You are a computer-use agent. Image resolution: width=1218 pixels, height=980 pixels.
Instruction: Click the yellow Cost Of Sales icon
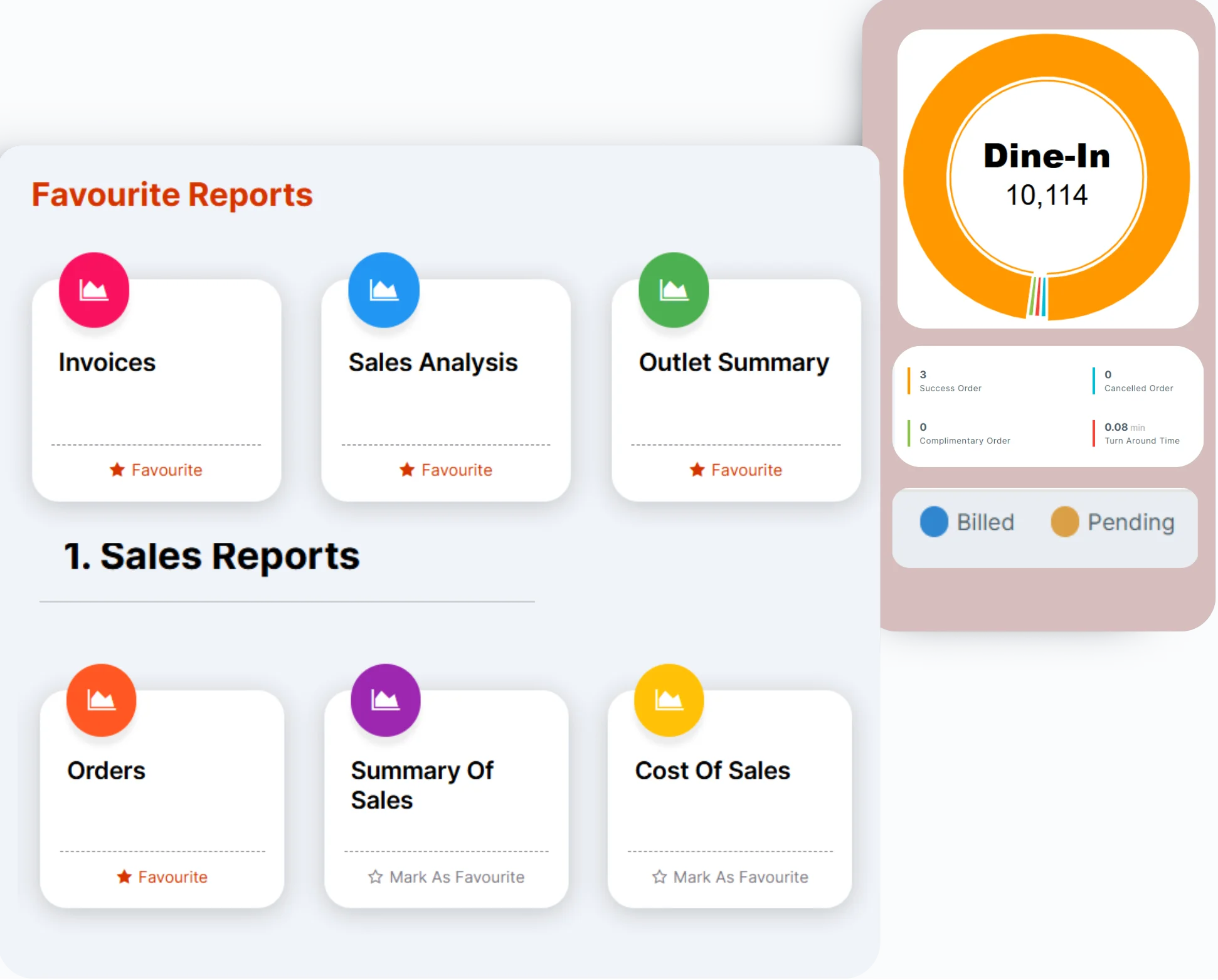tap(669, 700)
